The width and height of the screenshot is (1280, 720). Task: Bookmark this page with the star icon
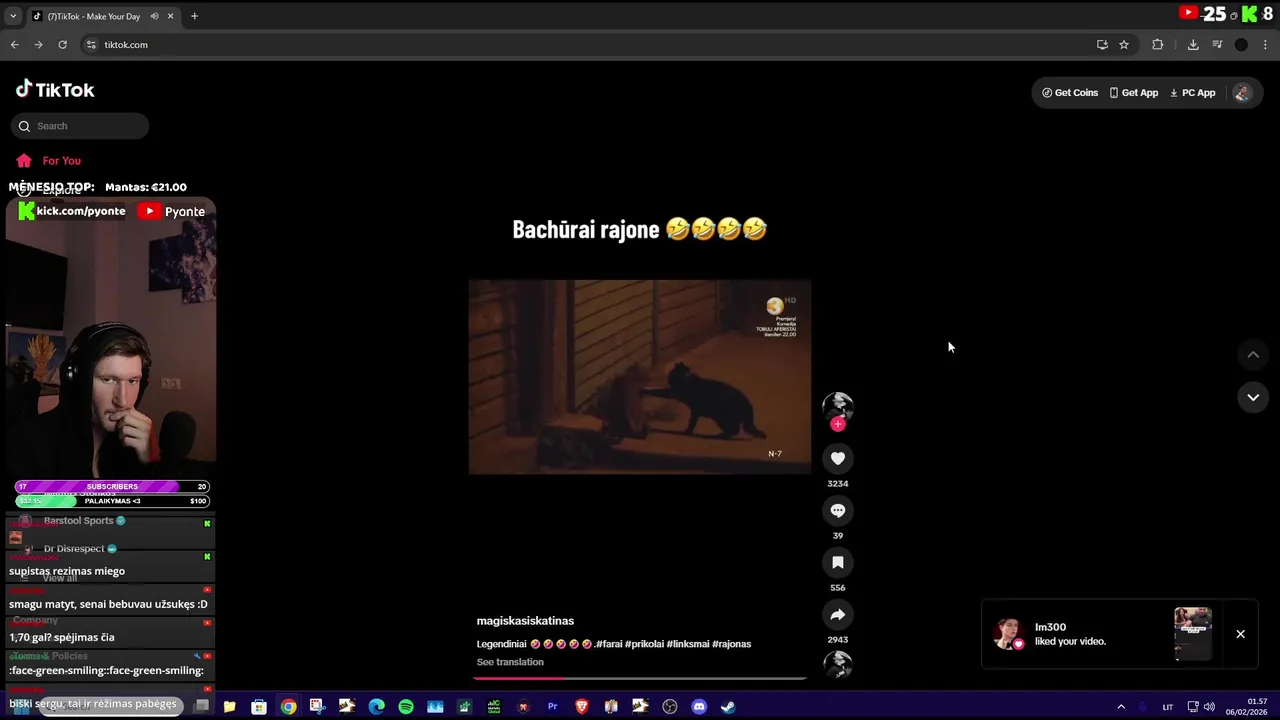[x=1124, y=44]
